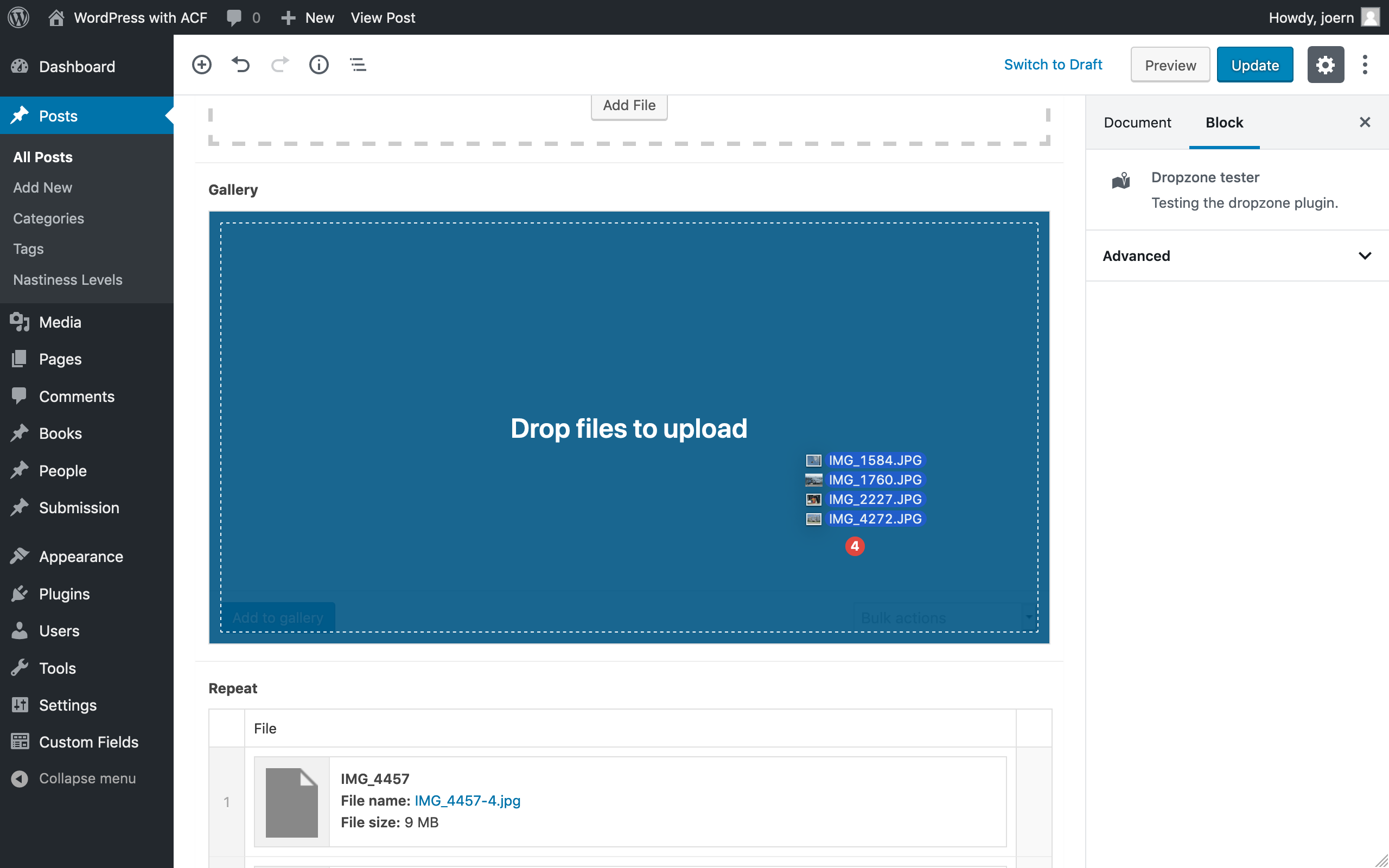The image size is (1389, 868).
Task: Click row number 1 handle in Repeat
Action: (227, 802)
